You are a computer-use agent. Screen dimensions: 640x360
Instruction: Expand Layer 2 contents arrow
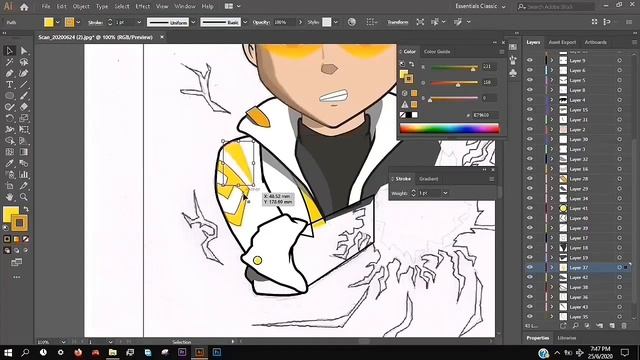[x=552, y=129]
